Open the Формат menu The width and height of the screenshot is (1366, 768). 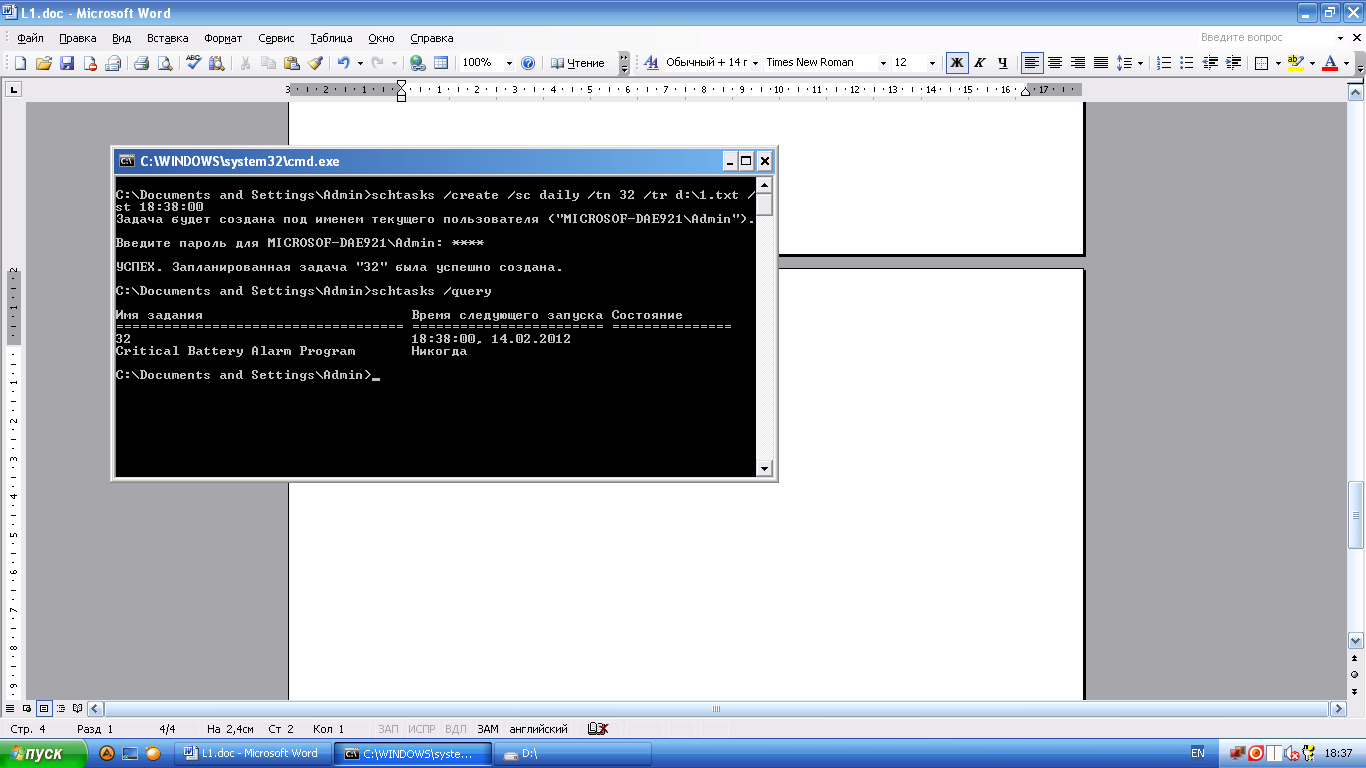click(x=223, y=38)
